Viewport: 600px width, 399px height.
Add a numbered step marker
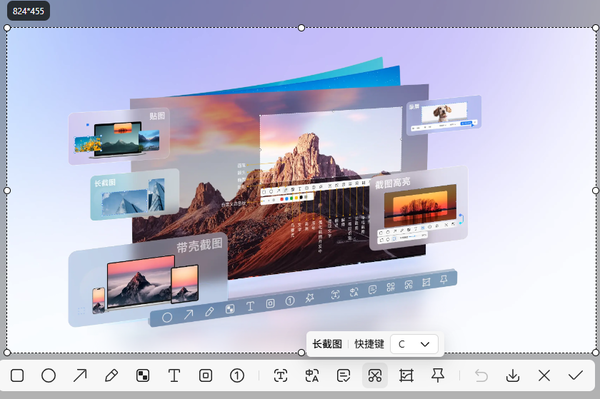(237, 375)
